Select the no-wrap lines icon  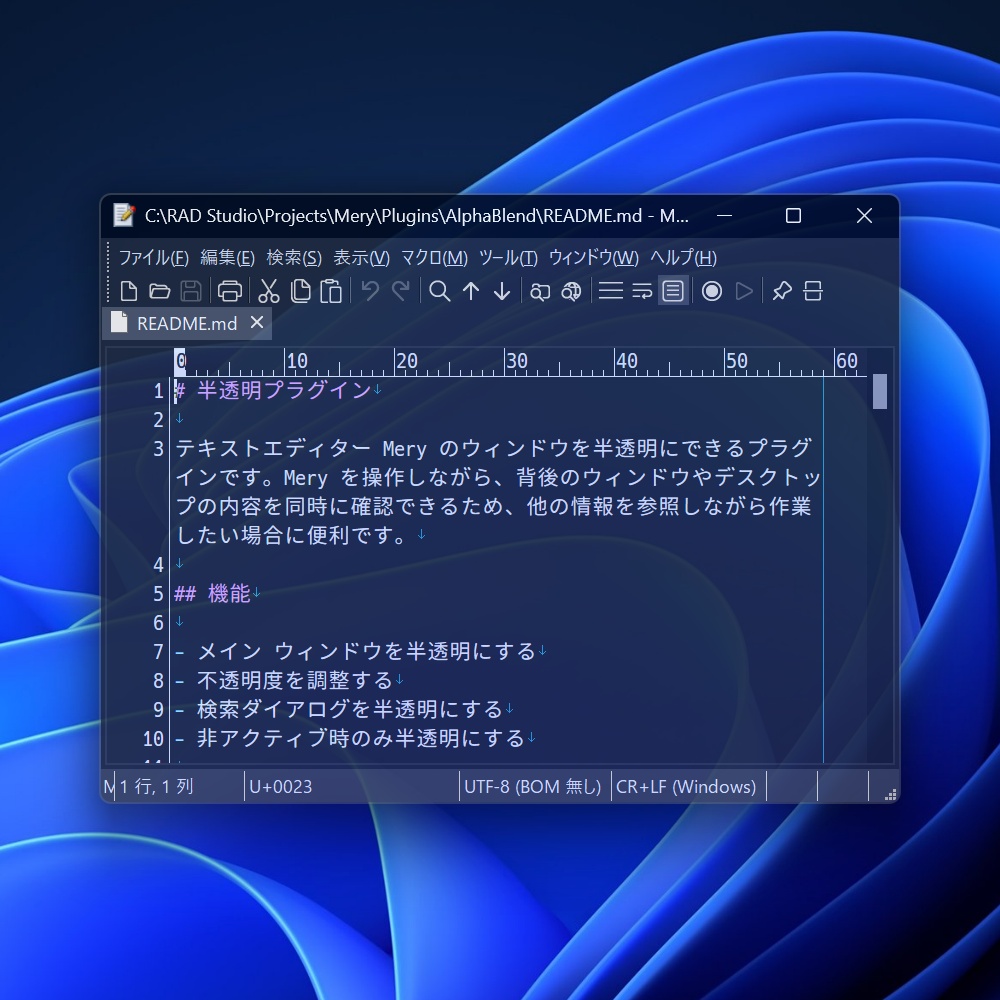[610, 291]
